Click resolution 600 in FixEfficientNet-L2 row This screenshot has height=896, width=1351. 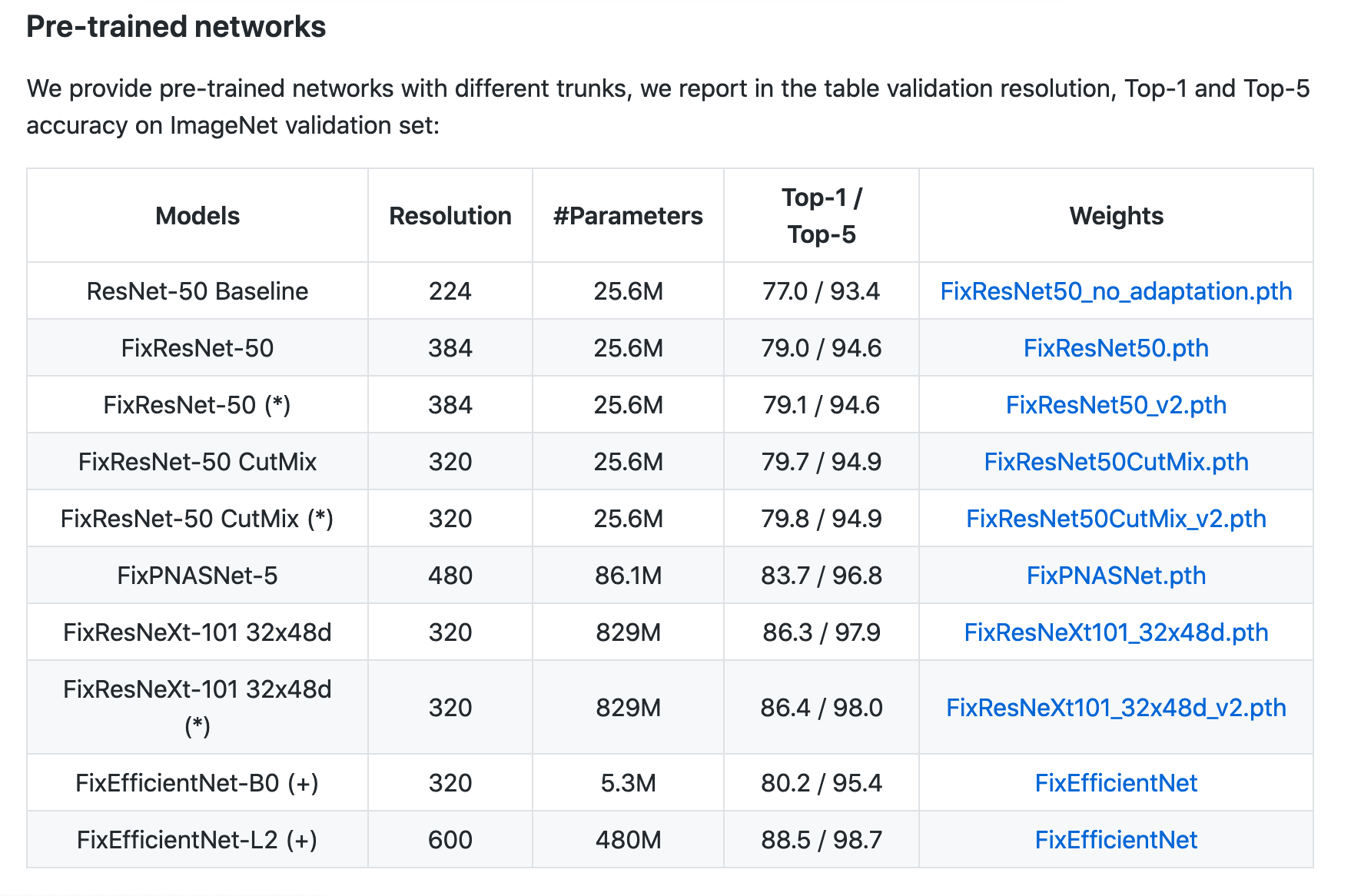point(450,840)
